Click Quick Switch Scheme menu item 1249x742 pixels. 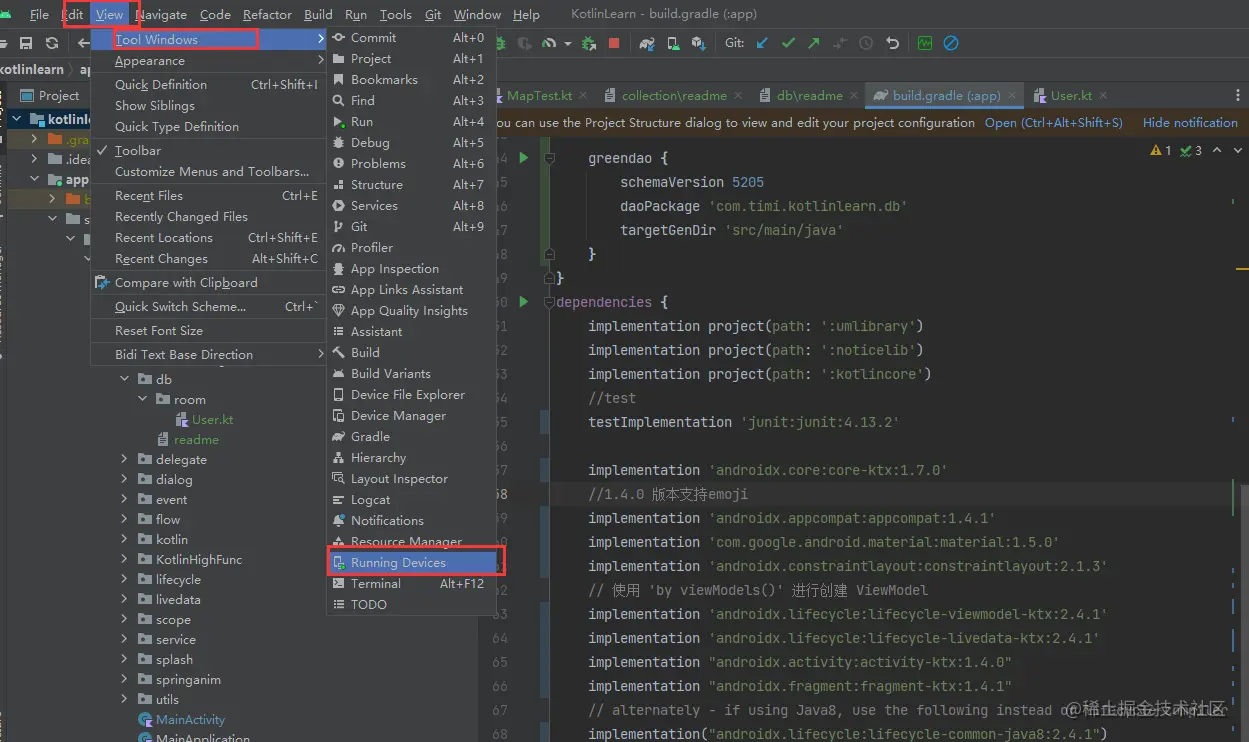coord(208,306)
